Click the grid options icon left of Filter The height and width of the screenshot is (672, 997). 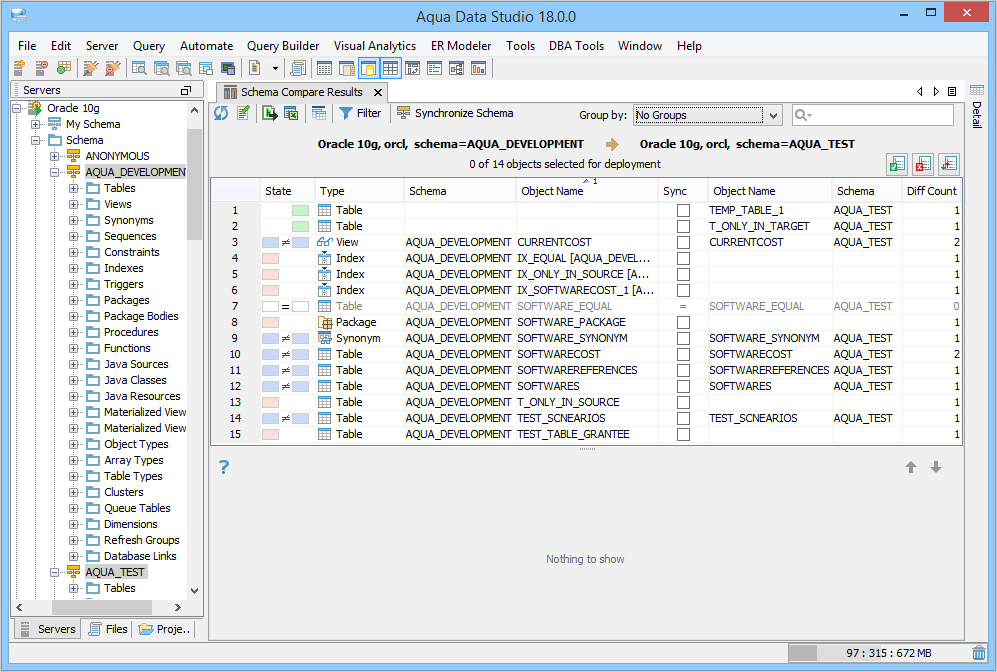(x=319, y=113)
